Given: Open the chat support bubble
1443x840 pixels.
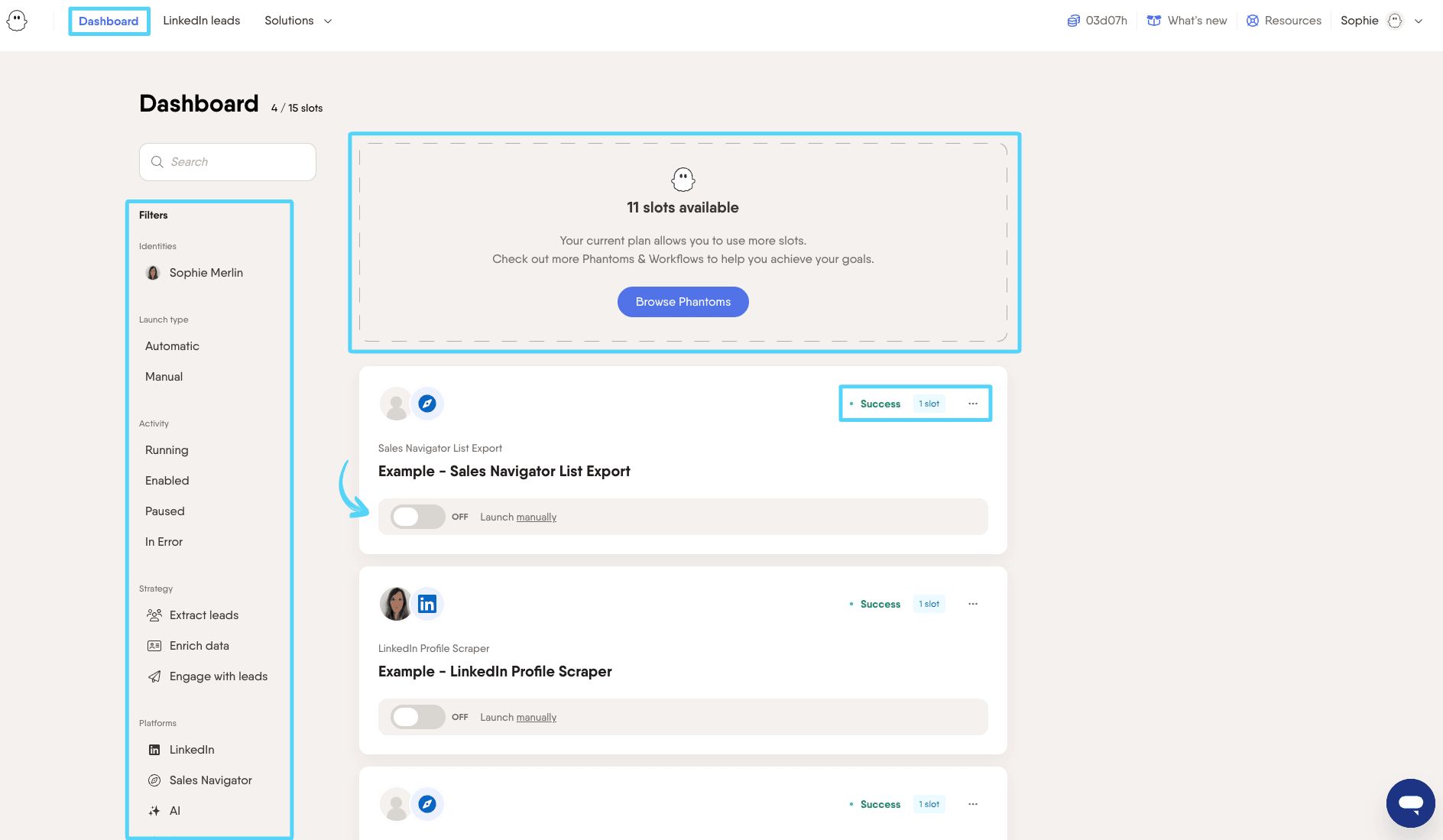Looking at the screenshot, I should tap(1410, 803).
